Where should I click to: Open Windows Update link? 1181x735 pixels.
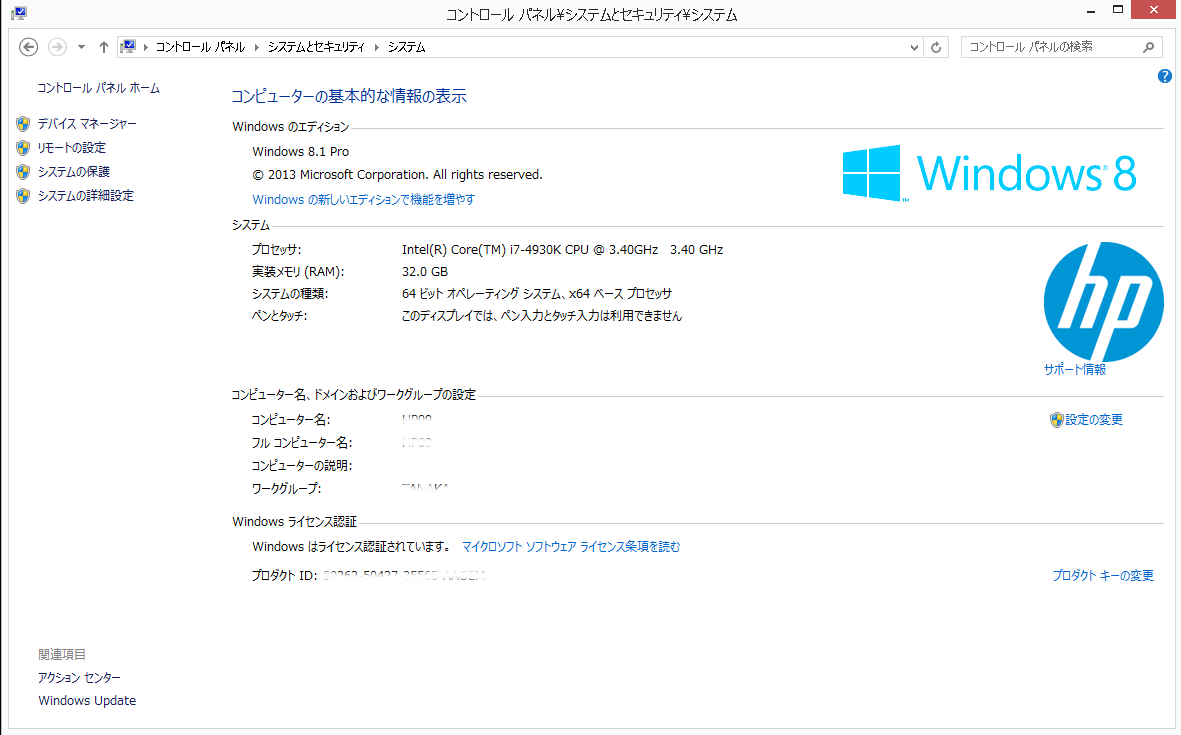(87, 700)
